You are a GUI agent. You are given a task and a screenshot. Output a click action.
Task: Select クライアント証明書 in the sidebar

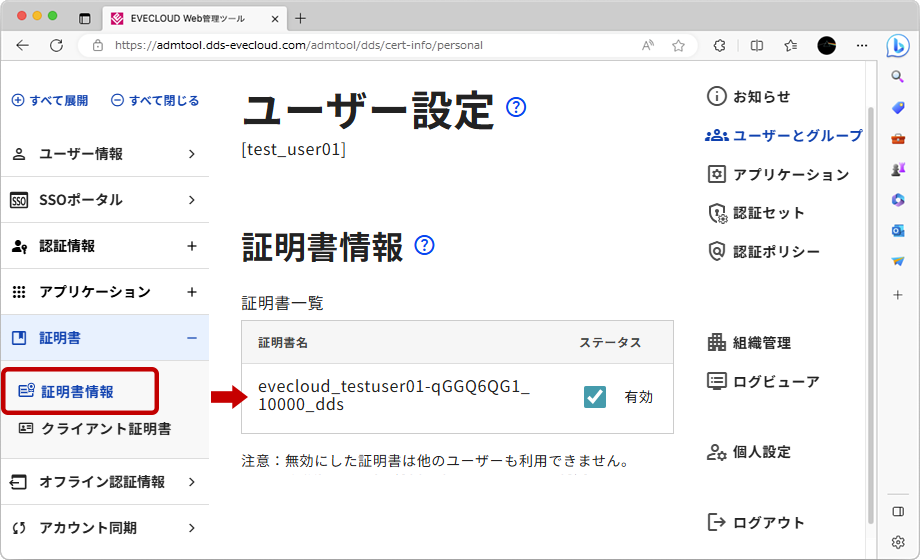point(104,429)
